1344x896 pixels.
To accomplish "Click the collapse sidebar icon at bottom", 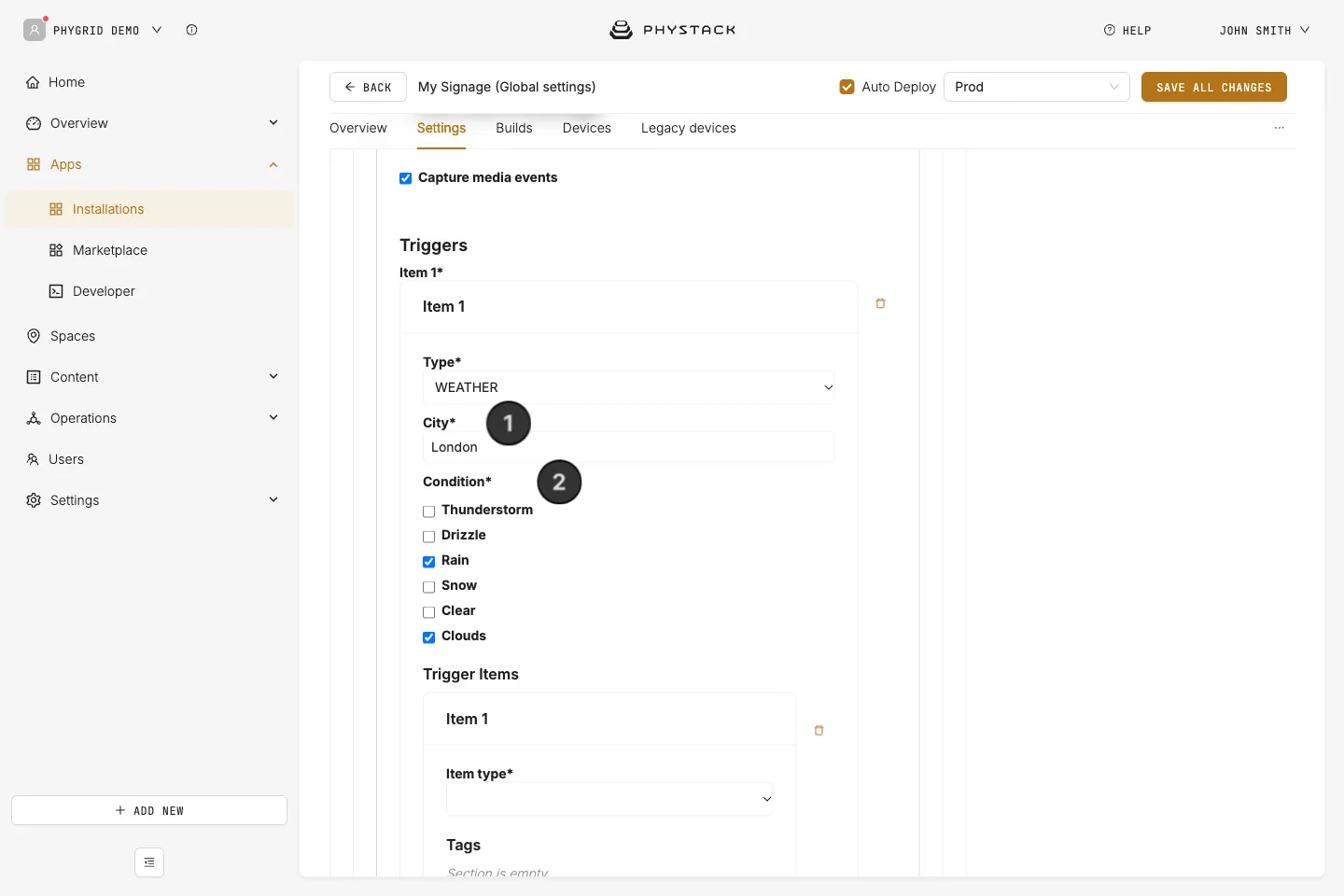I will click(x=149, y=862).
